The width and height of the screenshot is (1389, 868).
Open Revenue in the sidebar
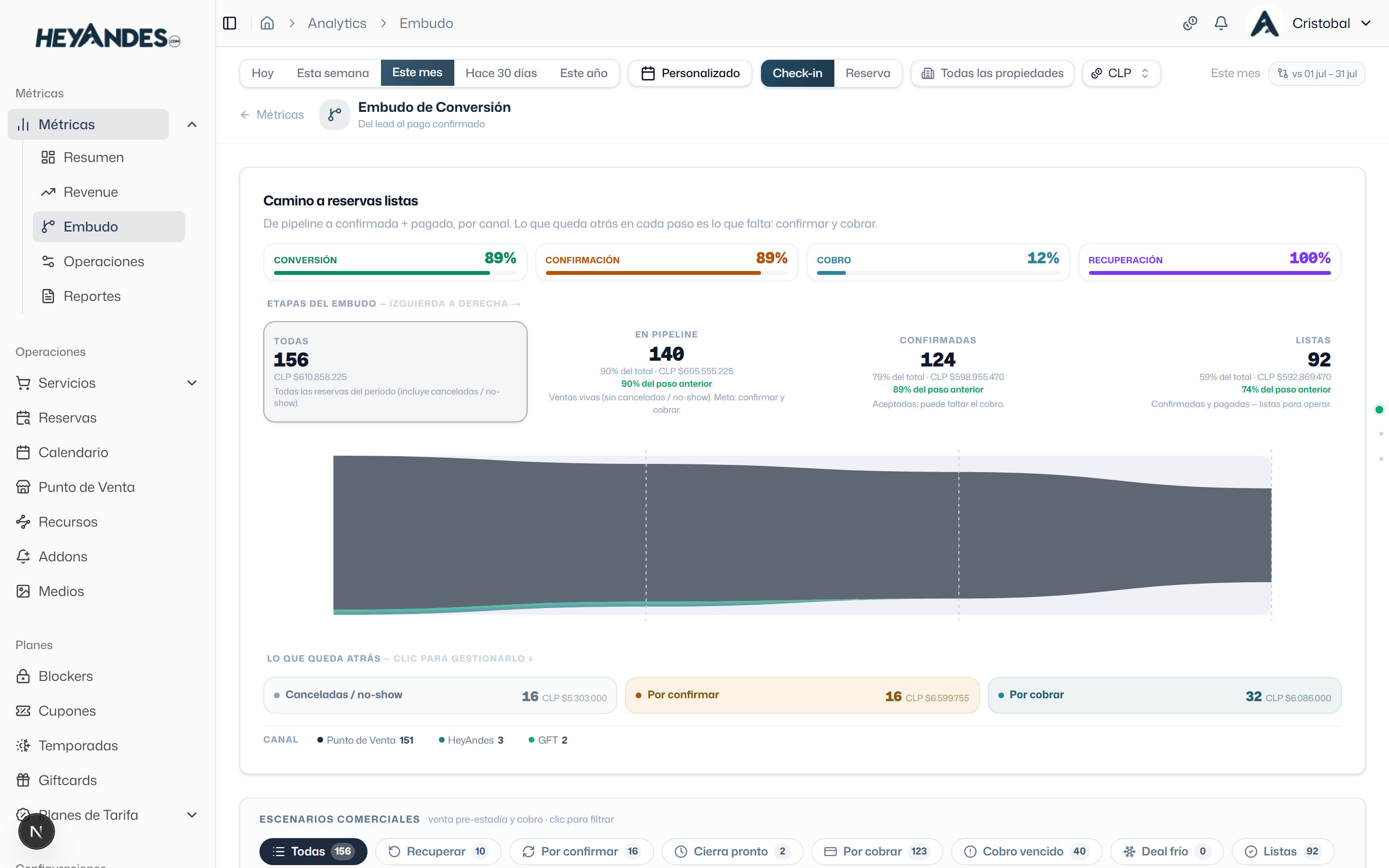(x=109, y=192)
